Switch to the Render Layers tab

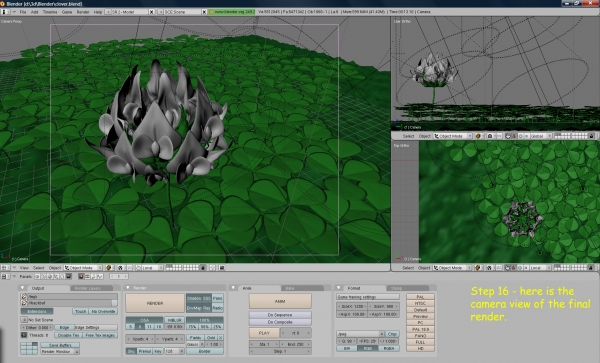pos(88,288)
